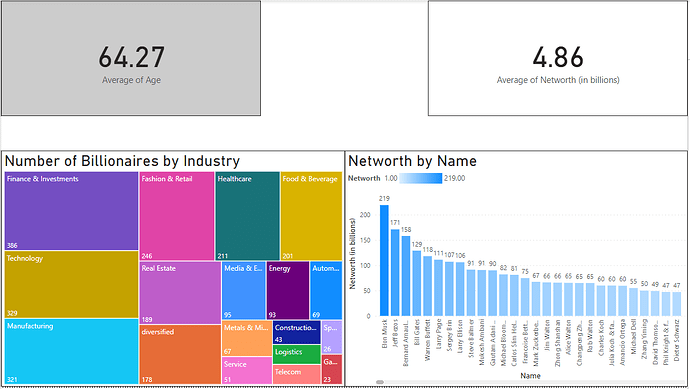This screenshot has width=690, height=389.
Task: Click the Real Estate treemap tile
Action: pos(180,293)
